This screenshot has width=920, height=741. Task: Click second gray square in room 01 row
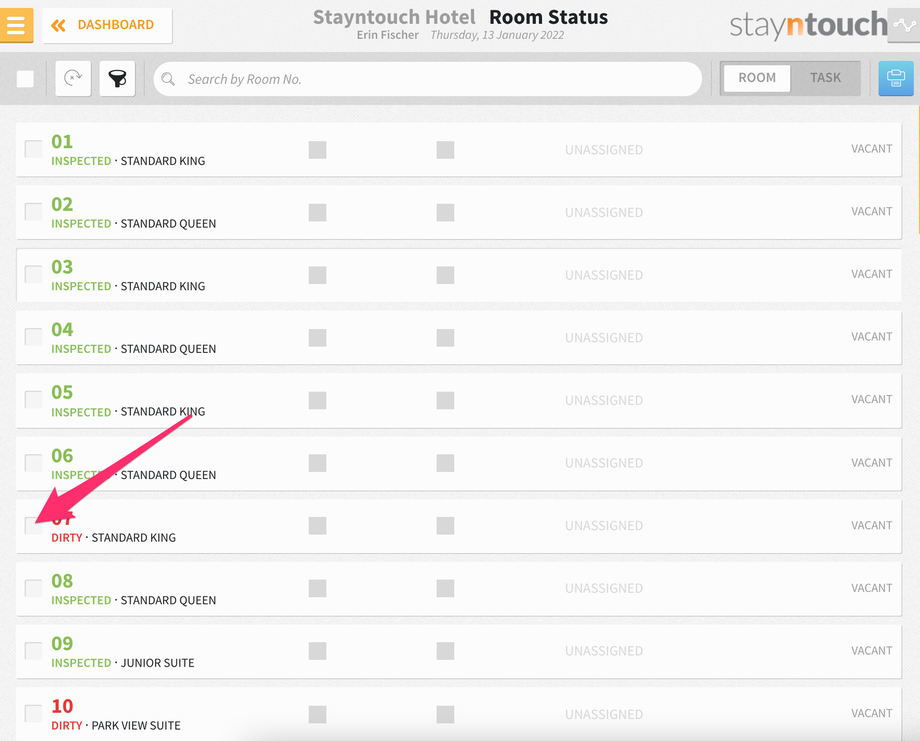pos(445,150)
